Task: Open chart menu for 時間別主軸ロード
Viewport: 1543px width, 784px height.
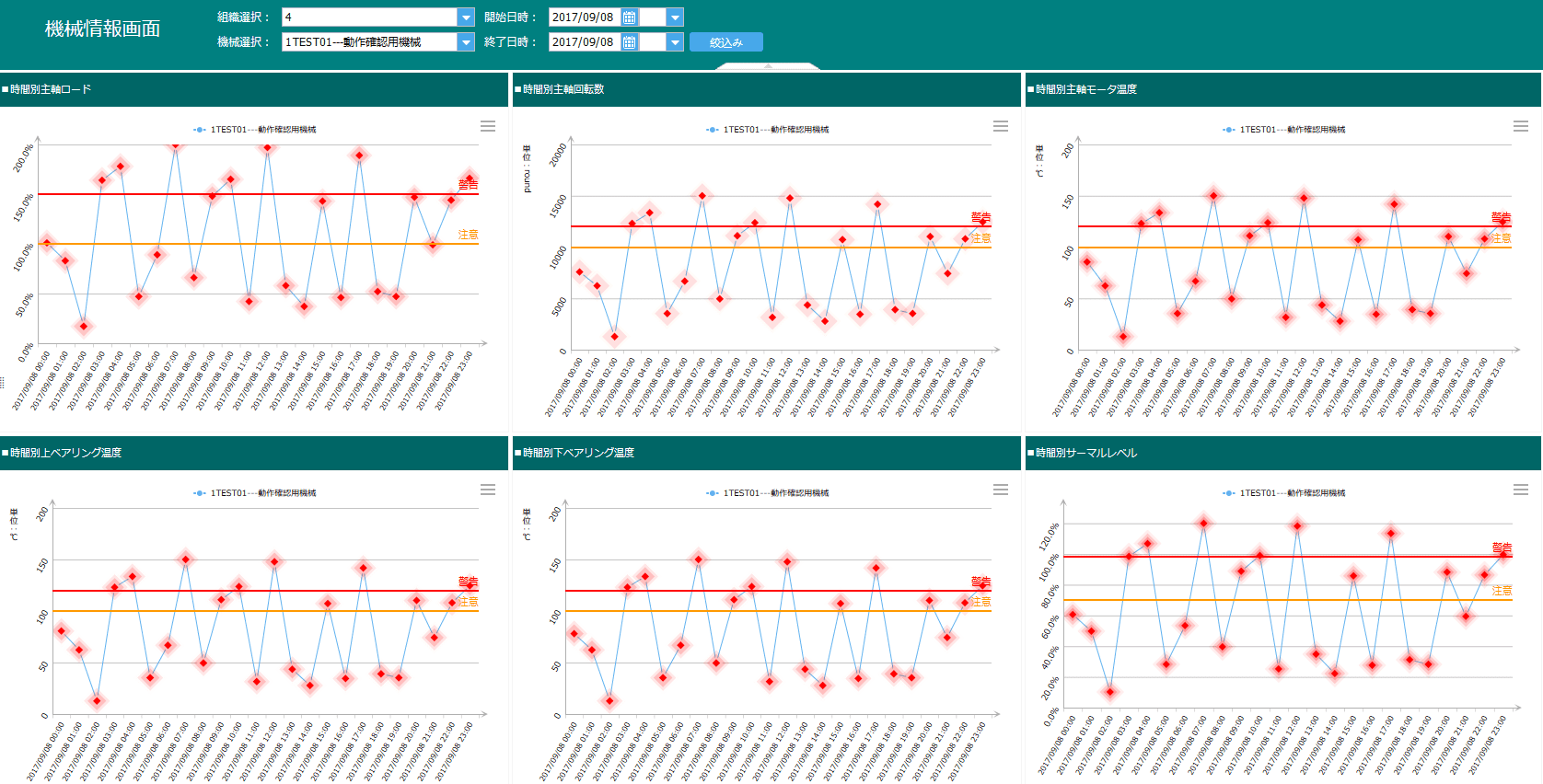Action: (x=488, y=126)
